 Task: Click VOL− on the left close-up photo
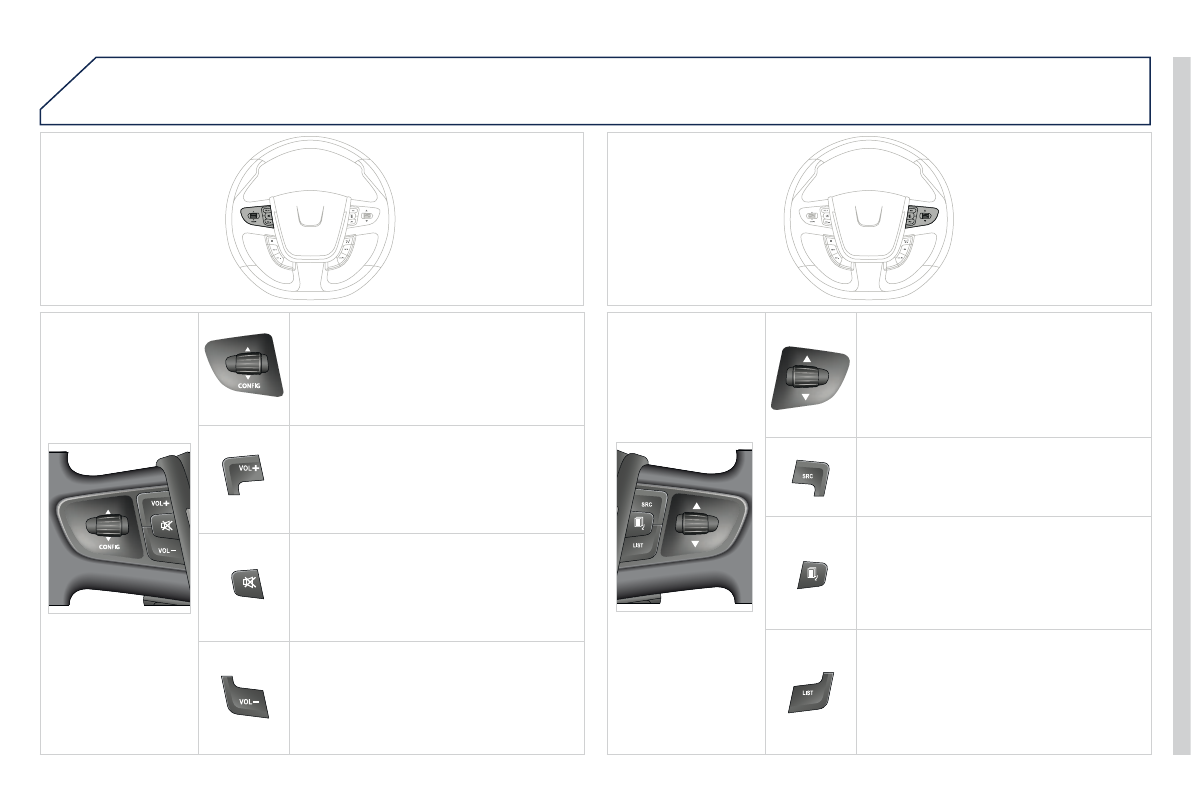click(x=166, y=549)
